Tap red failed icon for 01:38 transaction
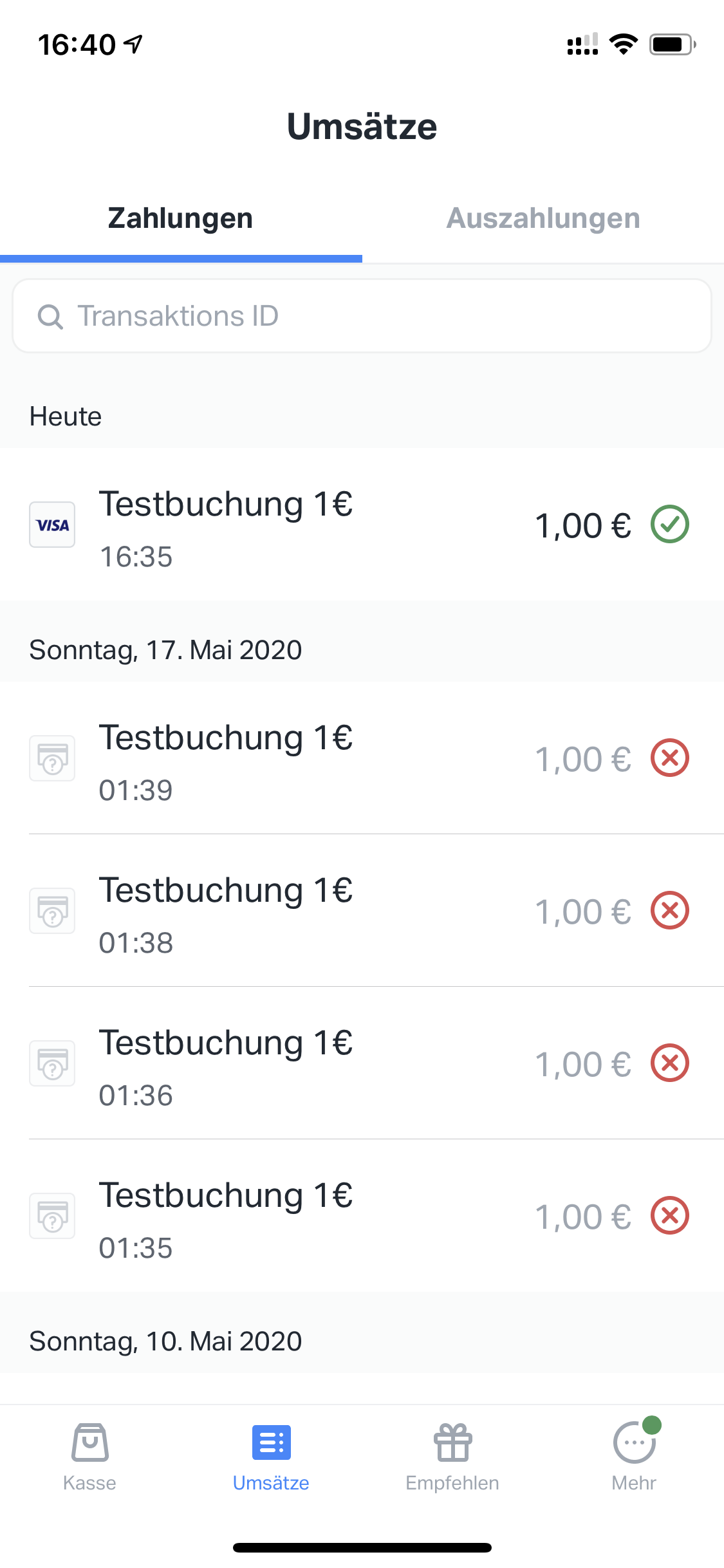This screenshot has width=724, height=1568. click(x=669, y=910)
